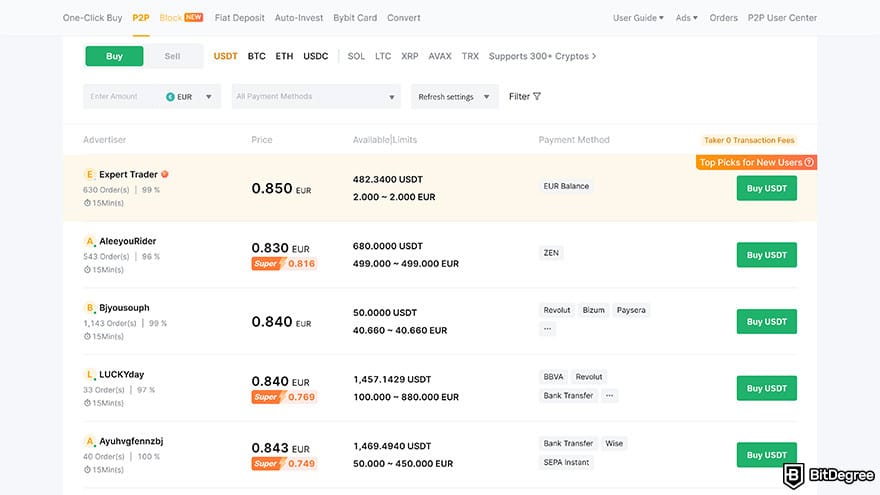Select ETH crypto tab

click(x=284, y=56)
